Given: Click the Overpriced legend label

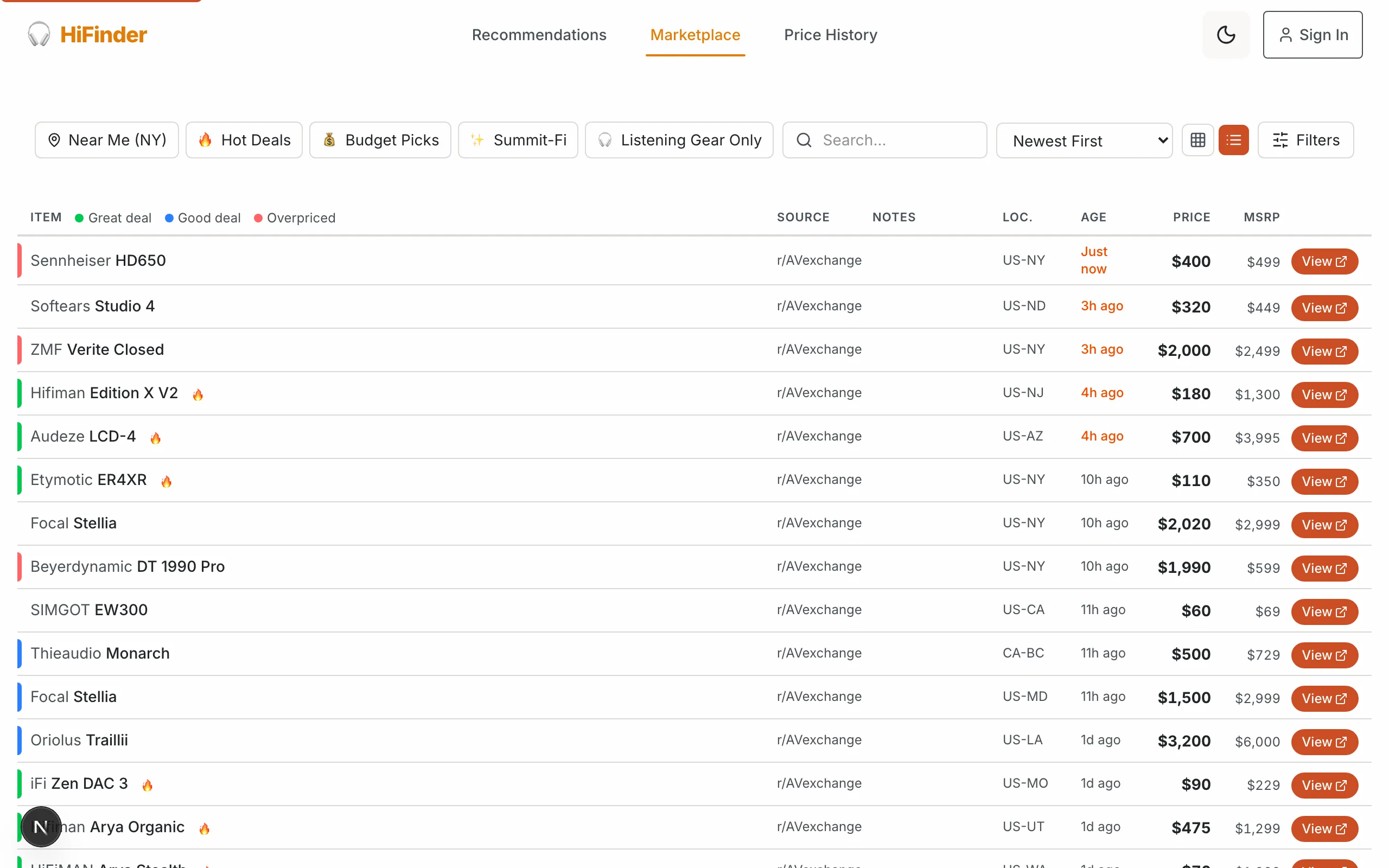Looking at the screenshot, I should 301,218.
